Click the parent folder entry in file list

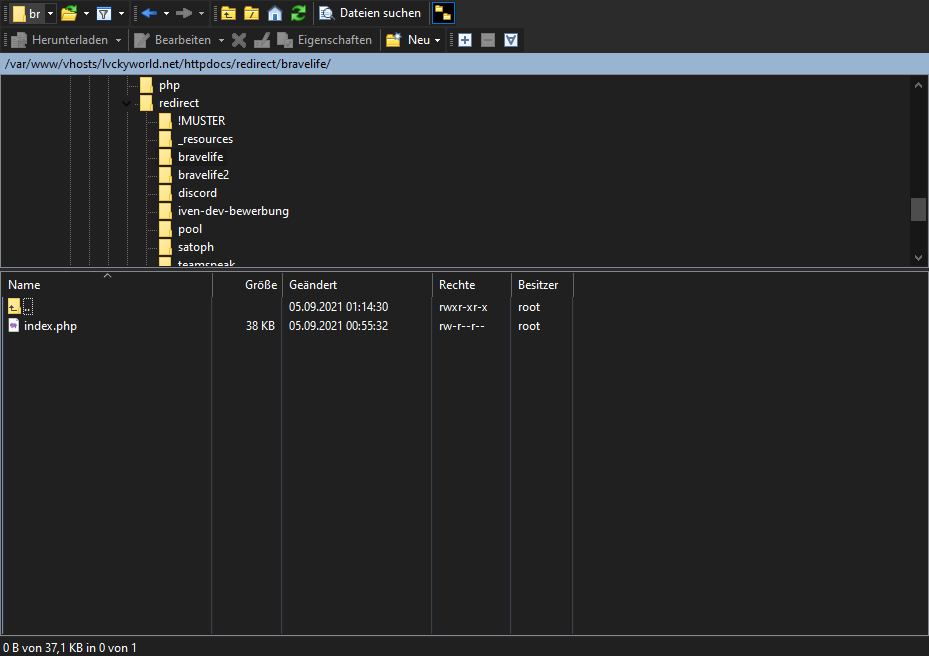point(21,307)
